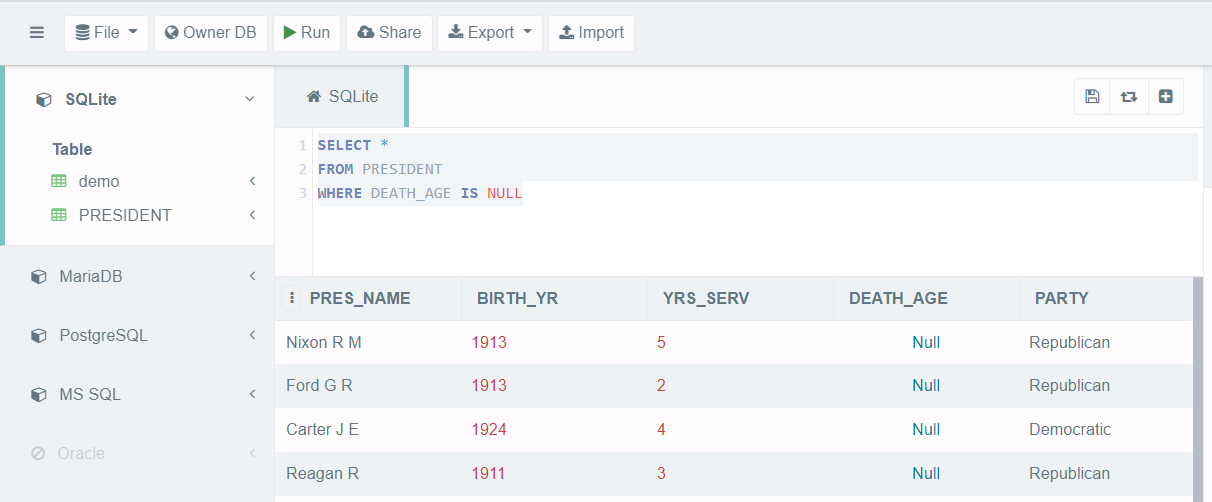Image resolution: width=1212 pixels, height=502 pixels.
Task: Click the Share button
Action: 389,32
